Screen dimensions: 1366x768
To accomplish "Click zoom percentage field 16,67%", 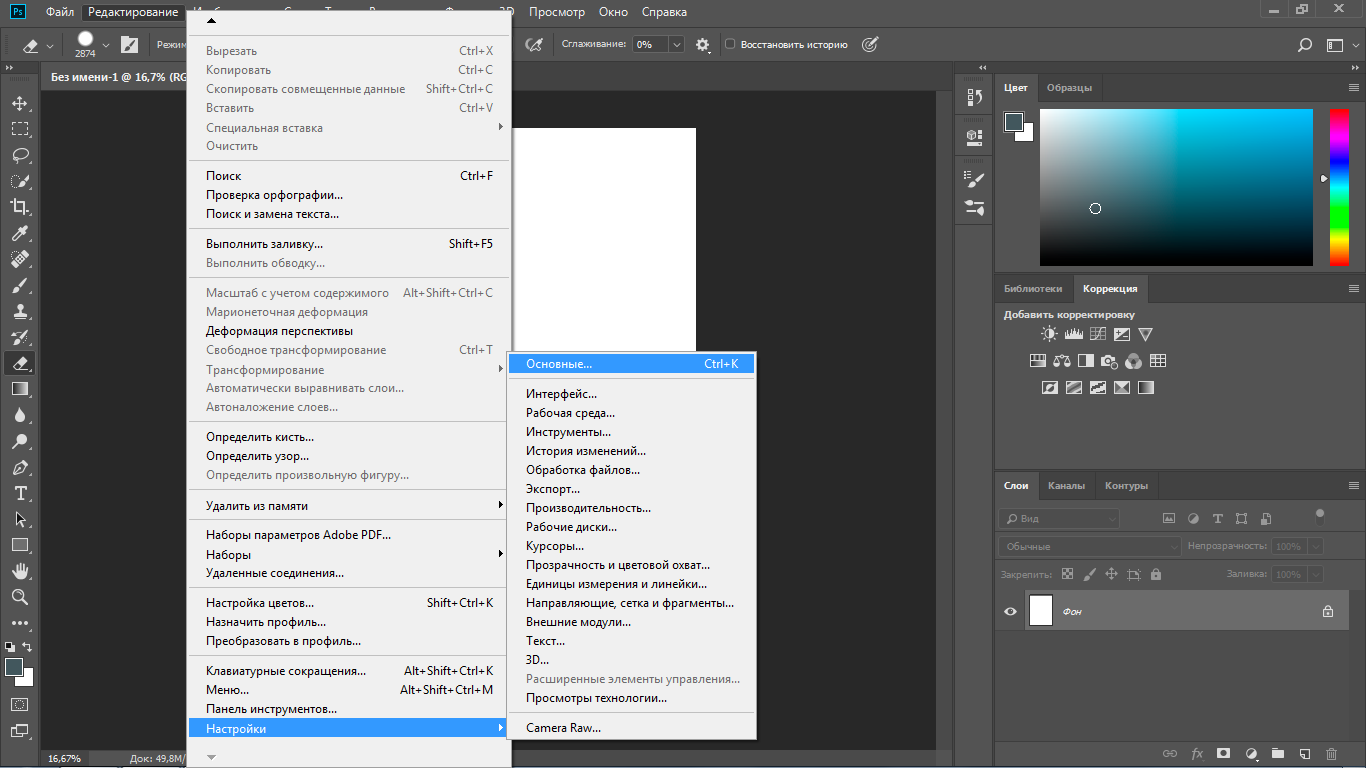I will point(64,758).
